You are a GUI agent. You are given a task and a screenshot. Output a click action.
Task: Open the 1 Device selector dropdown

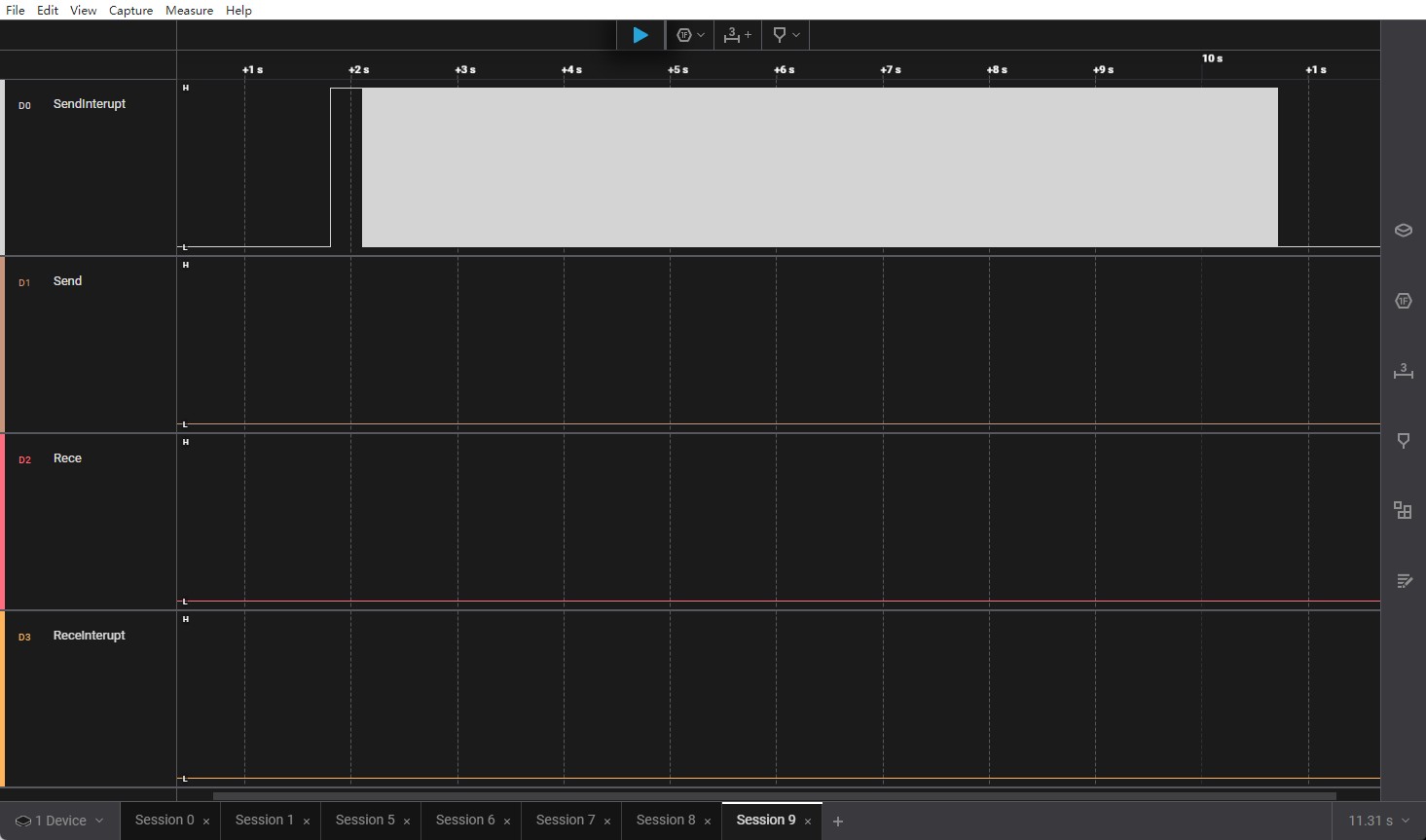[59, 821]
